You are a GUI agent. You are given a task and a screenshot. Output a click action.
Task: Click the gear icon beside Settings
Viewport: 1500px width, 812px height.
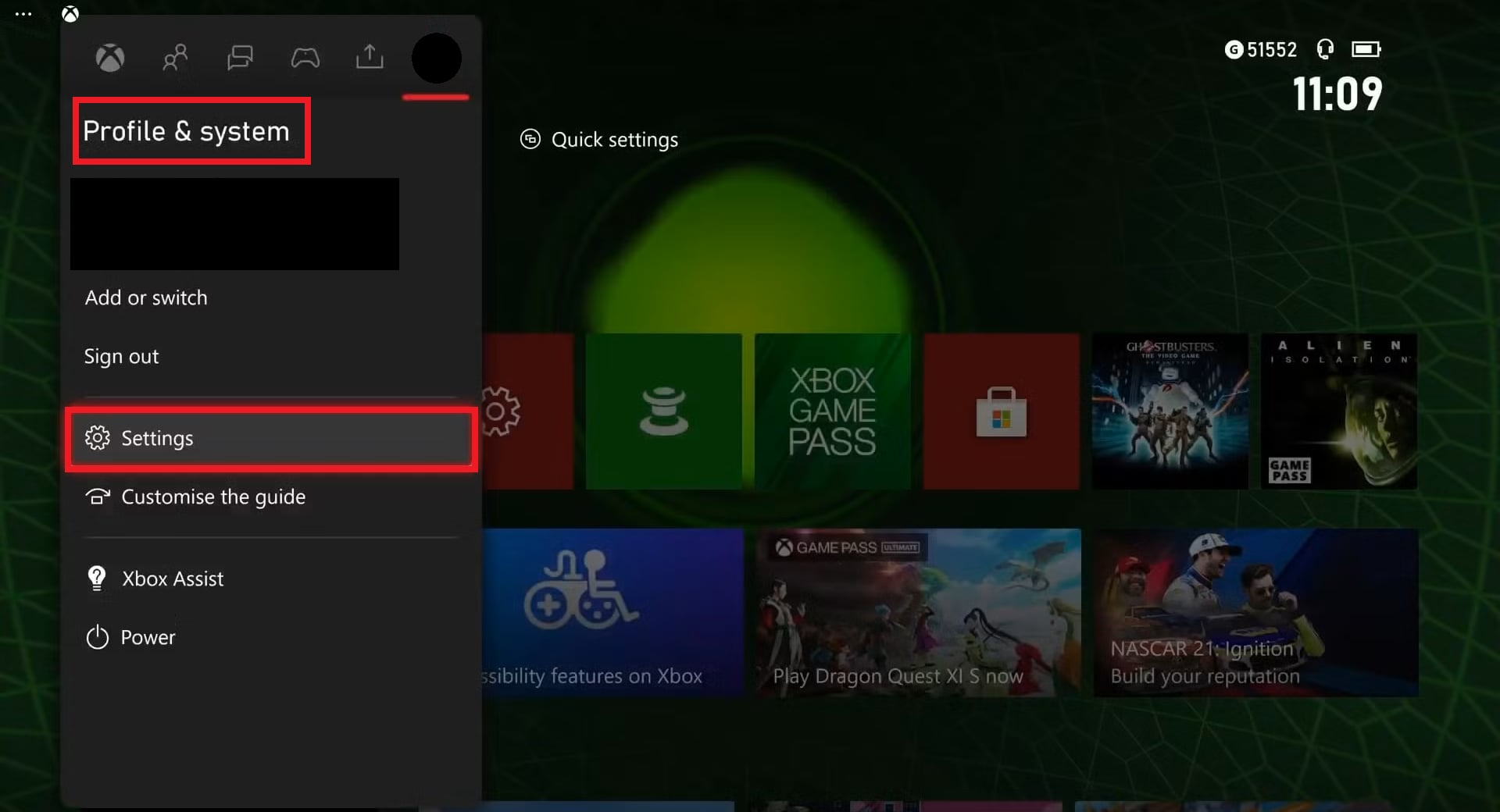tap(98, 438)
